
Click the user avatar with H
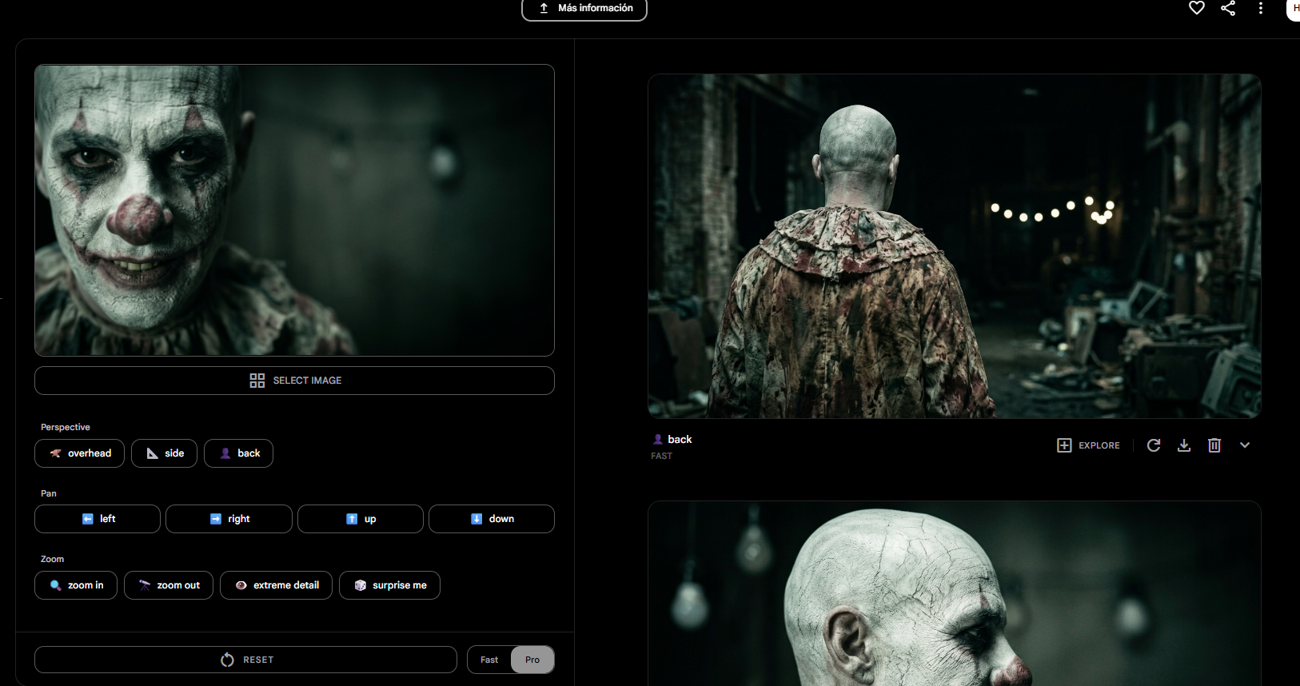(x=1293, y=8)
